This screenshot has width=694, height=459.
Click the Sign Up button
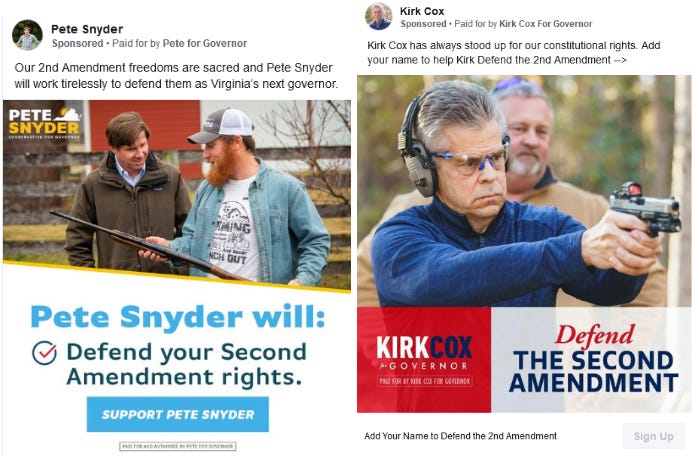pyautogui.click(x=653, y=436)
